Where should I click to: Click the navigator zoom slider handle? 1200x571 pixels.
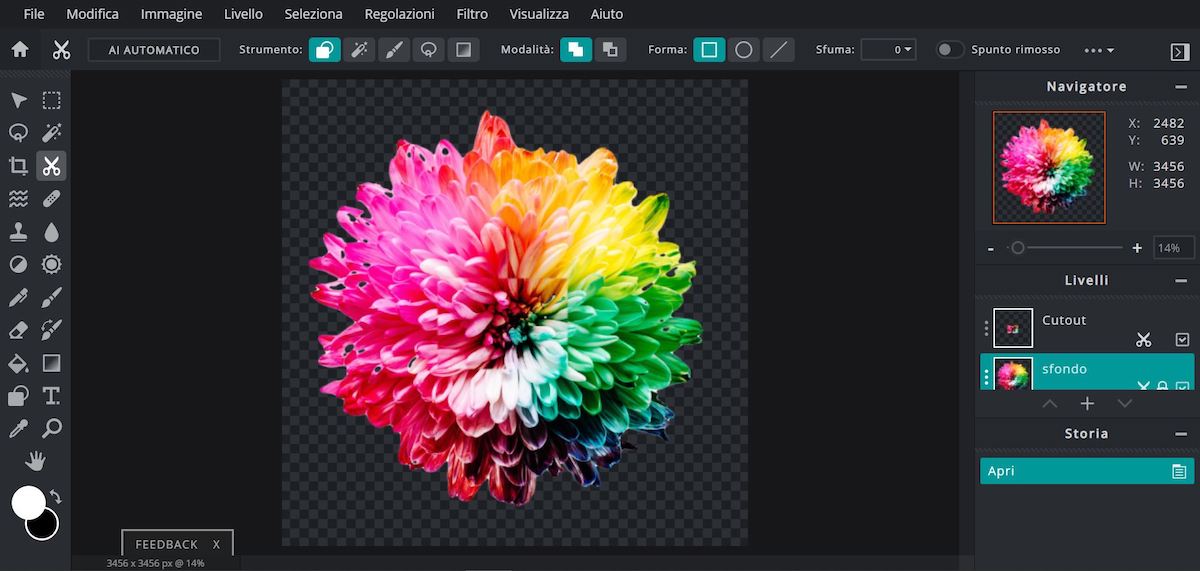point(1017,247)
